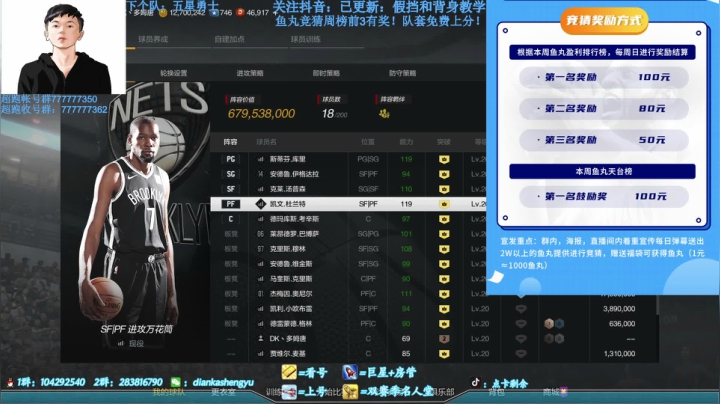This screenshot has height=404, width=720.
Task: Select player row 杰梅因.奥尼尔
Action: click(348, 294)
